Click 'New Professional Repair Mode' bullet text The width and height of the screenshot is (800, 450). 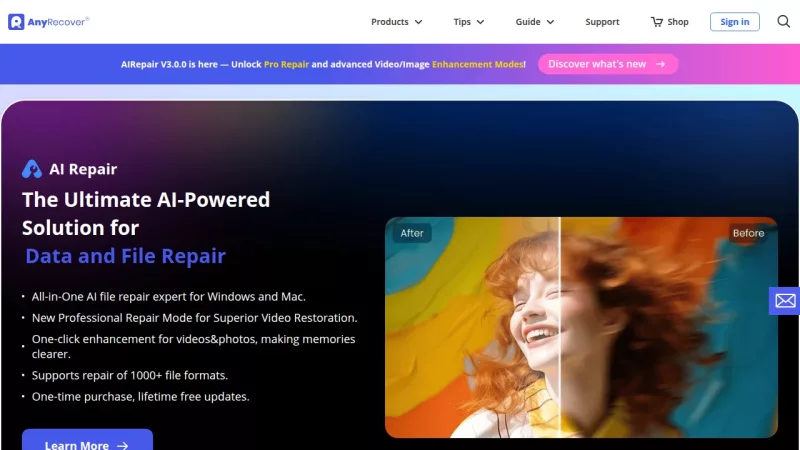point(194,318)
